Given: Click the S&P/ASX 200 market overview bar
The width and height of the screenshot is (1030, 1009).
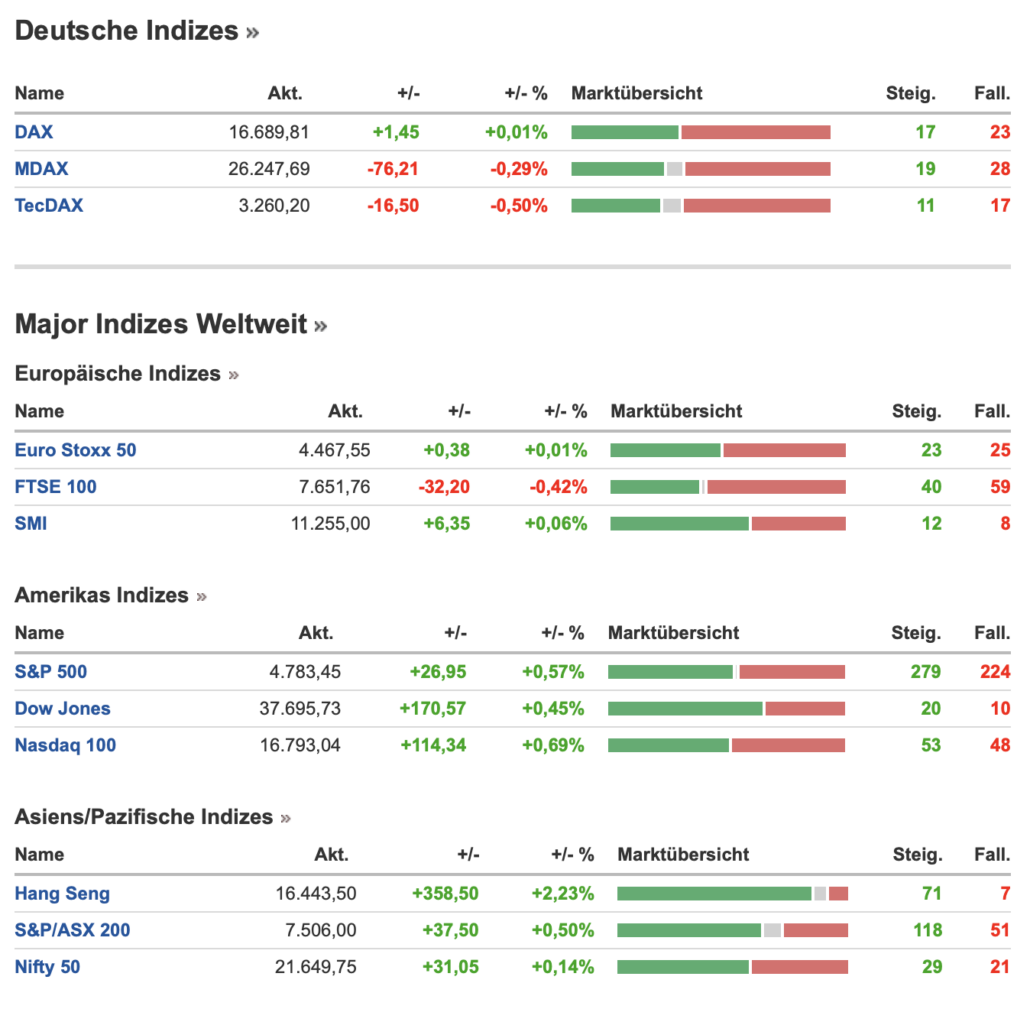Looking at the screenshot, I should pos(732,931).
